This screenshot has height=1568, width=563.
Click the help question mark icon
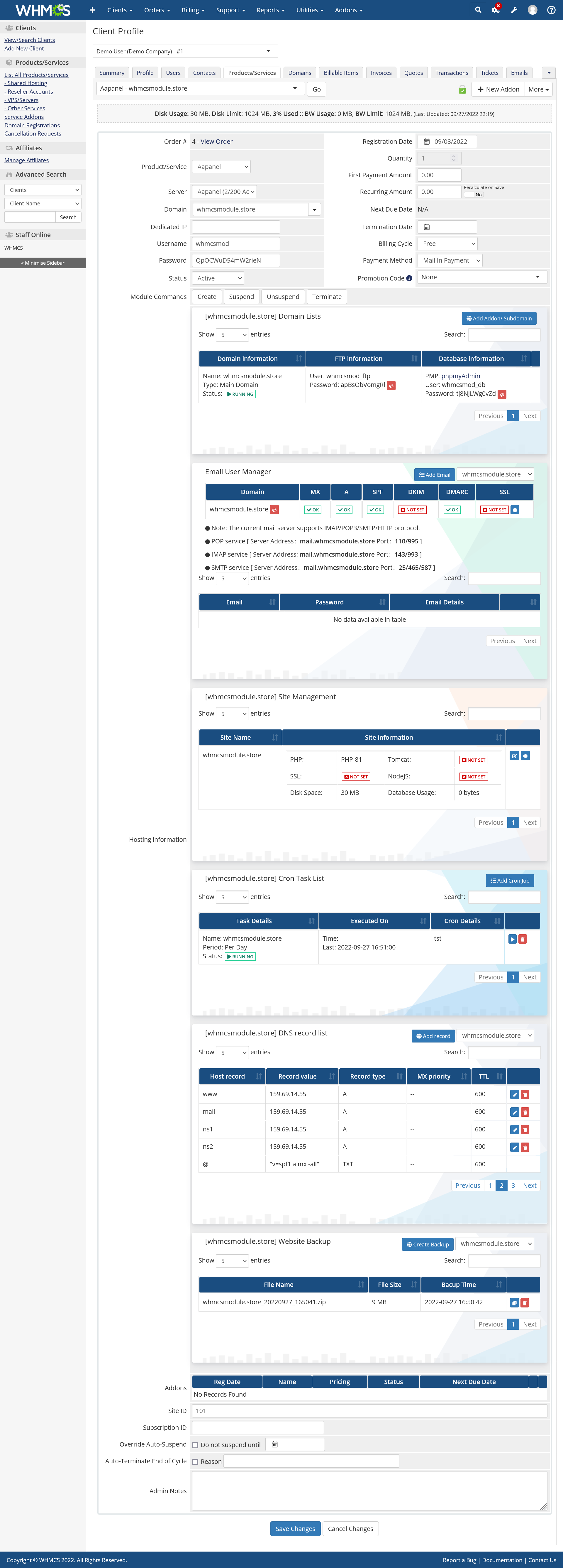tap(551, 10)
